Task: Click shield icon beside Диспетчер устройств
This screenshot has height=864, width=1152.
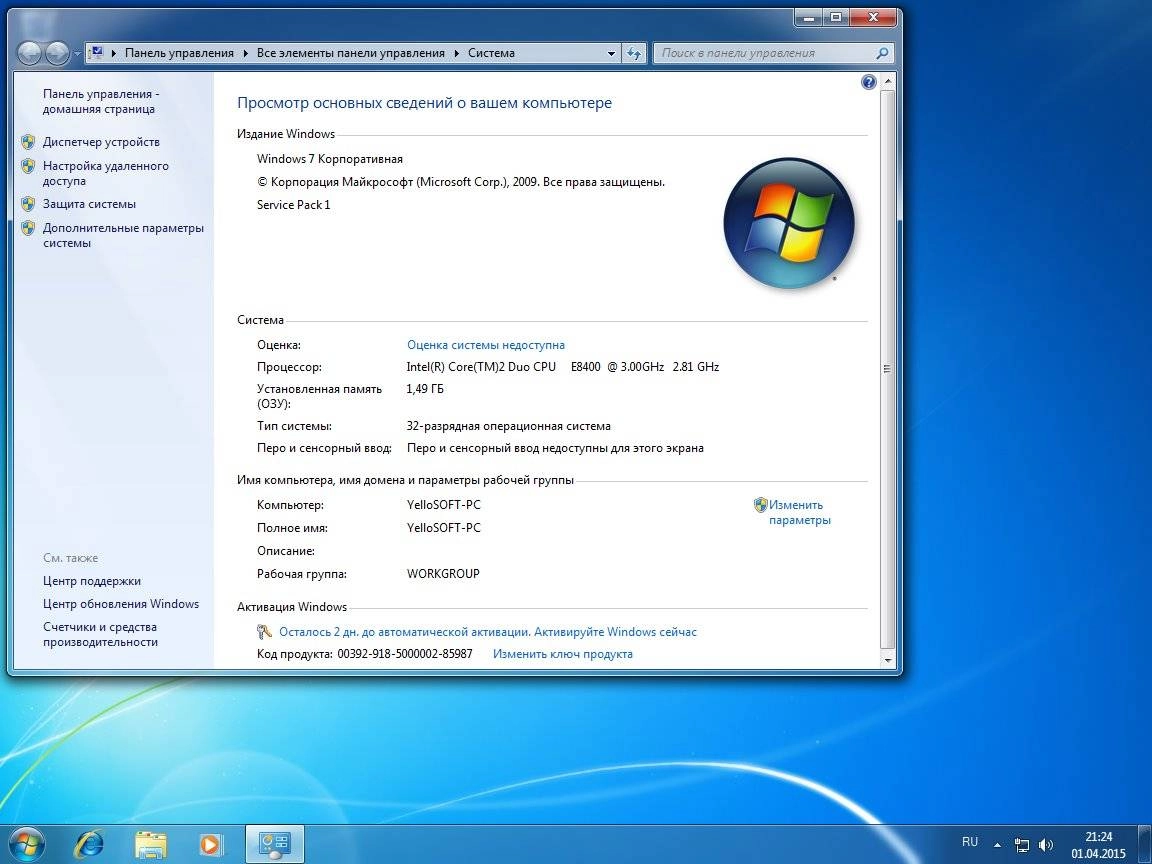Action: 28,142
